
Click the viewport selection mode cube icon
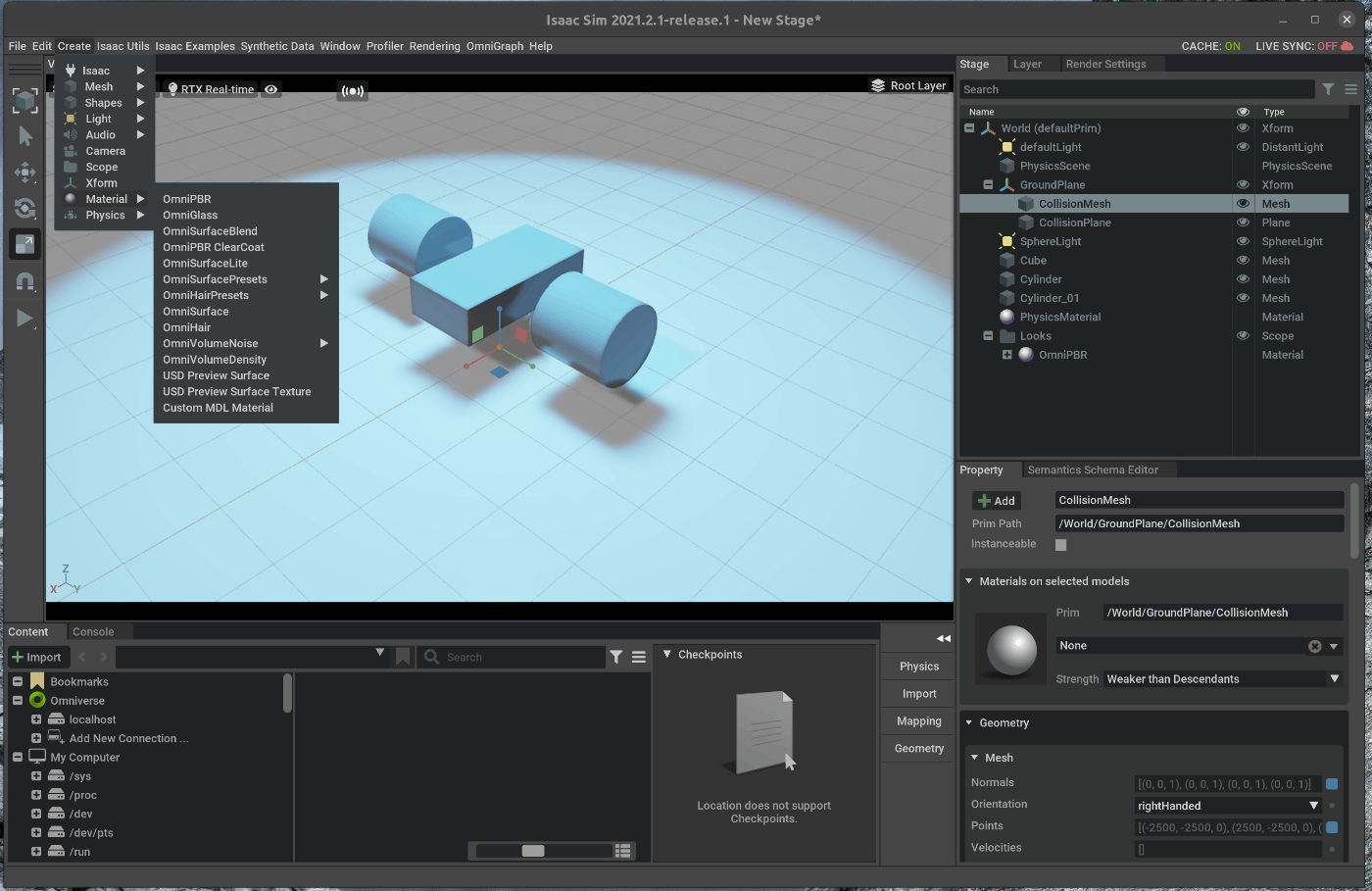coord(25,99)
